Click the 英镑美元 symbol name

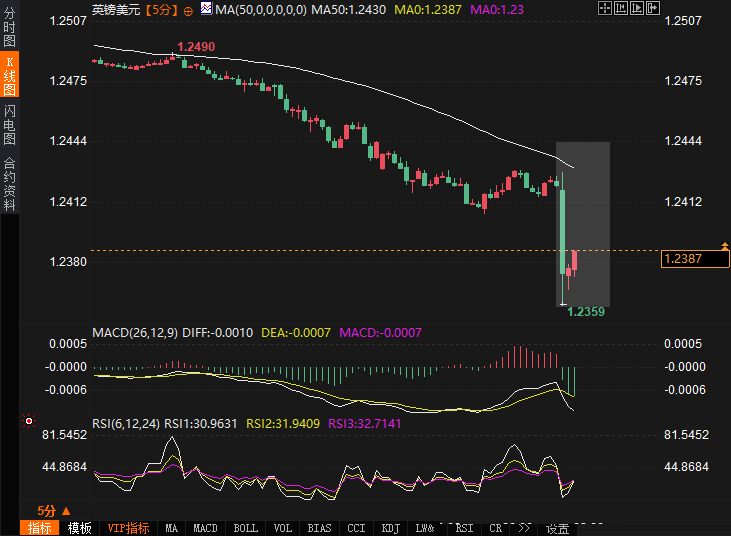(x=116, y=10)
